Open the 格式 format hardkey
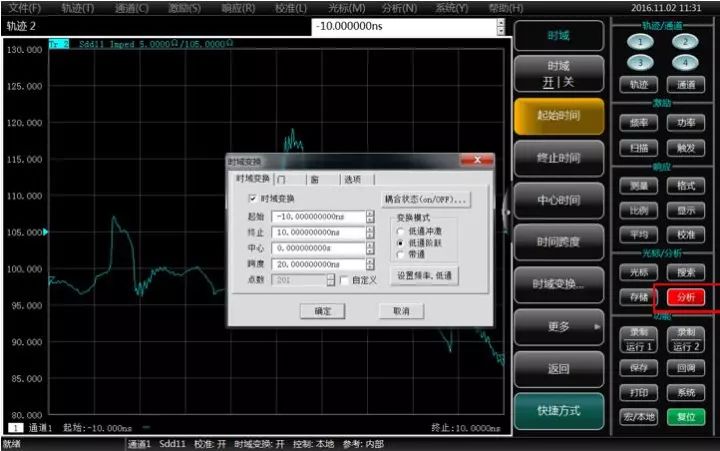The image size is (720, 451). pos(686,186)
